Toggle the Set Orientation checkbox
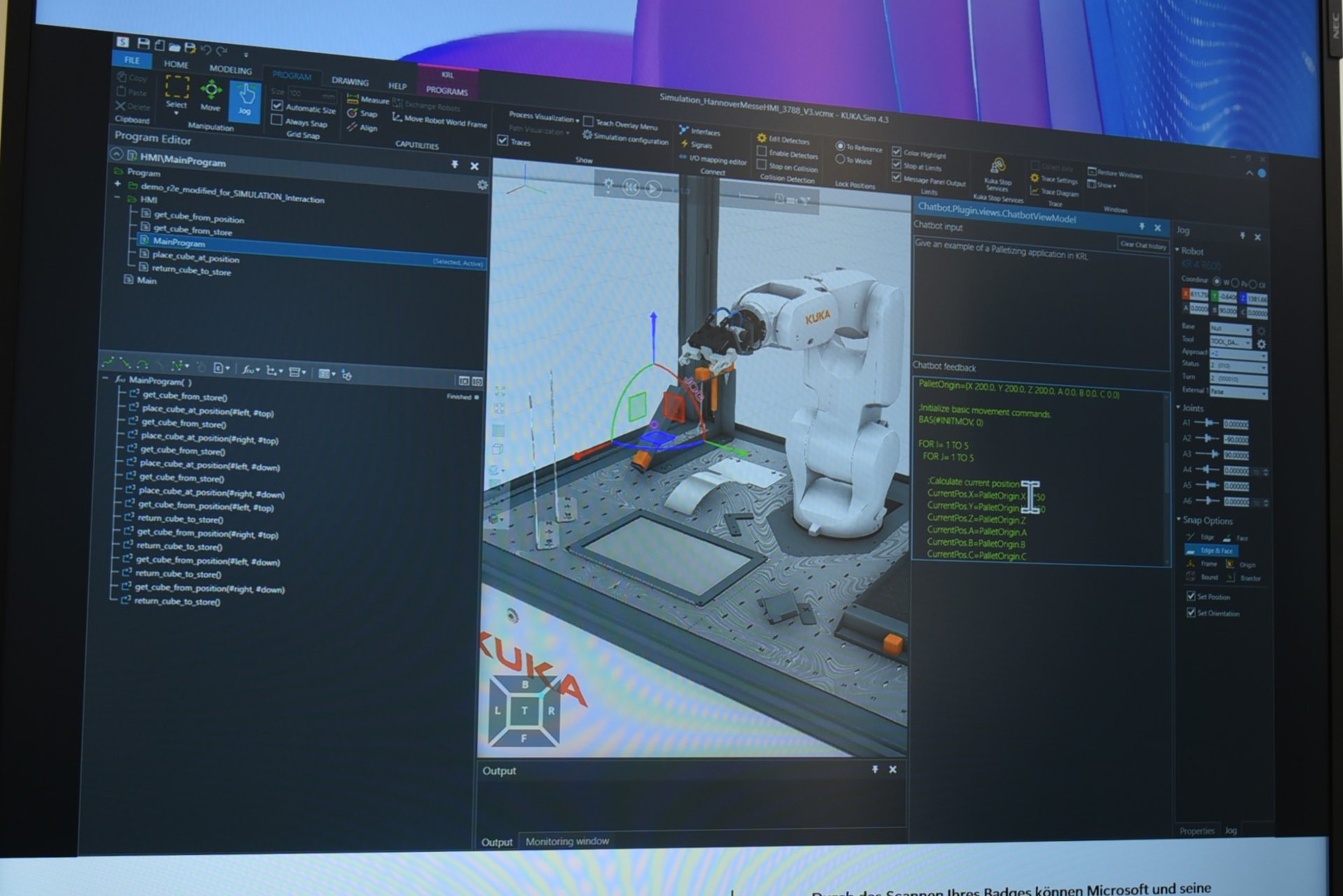 click(x=1191, y=612)
